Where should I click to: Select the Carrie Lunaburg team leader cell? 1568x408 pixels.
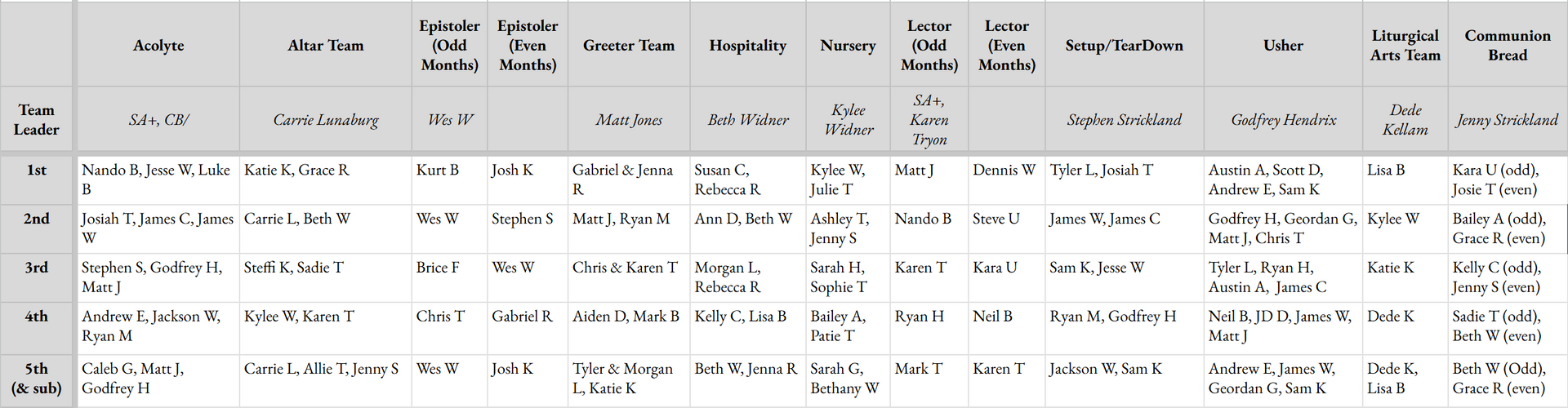click(x=326, y=120)
